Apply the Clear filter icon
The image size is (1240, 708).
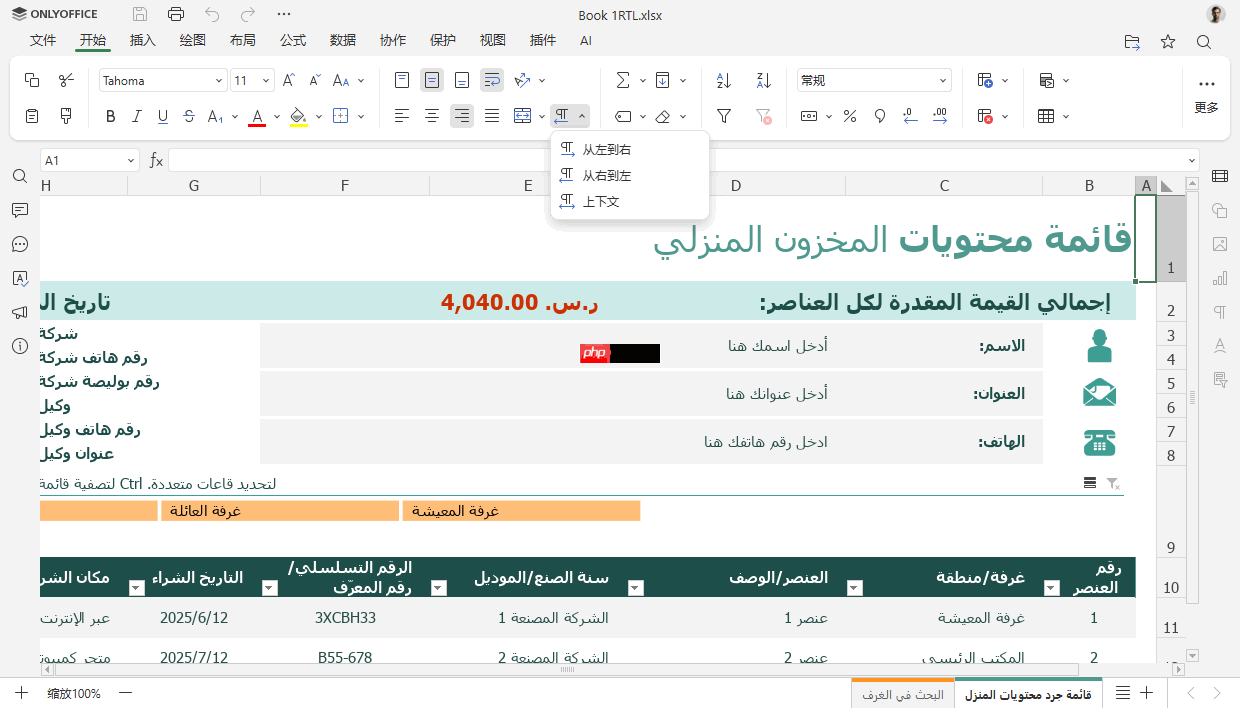point(763,115)
